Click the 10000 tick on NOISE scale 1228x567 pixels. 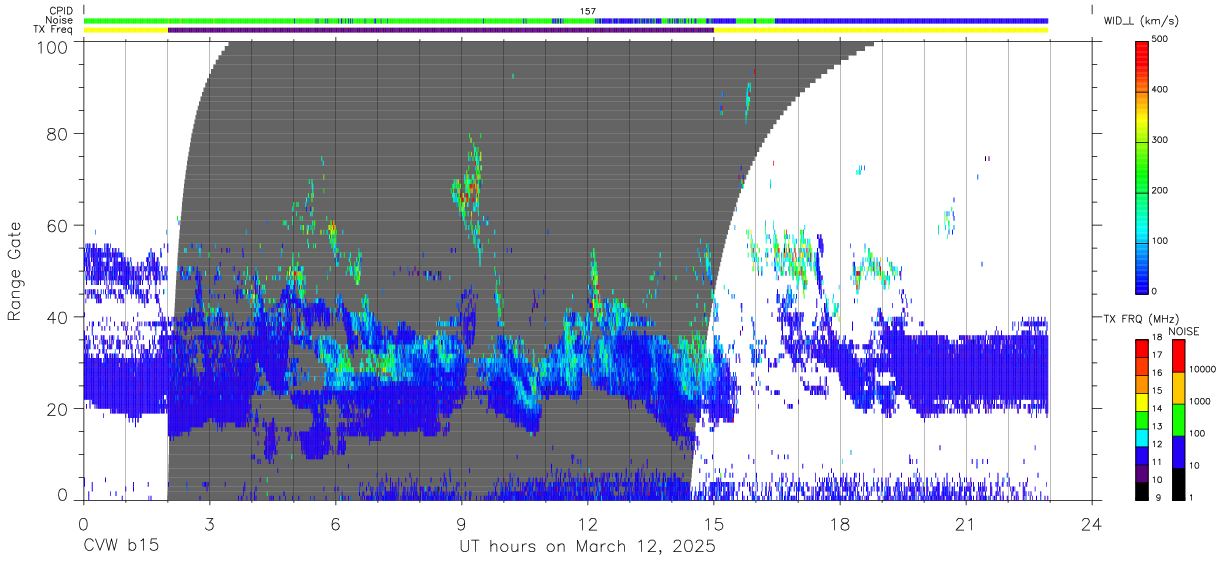pyautogui.click(x=1203, y=370)
